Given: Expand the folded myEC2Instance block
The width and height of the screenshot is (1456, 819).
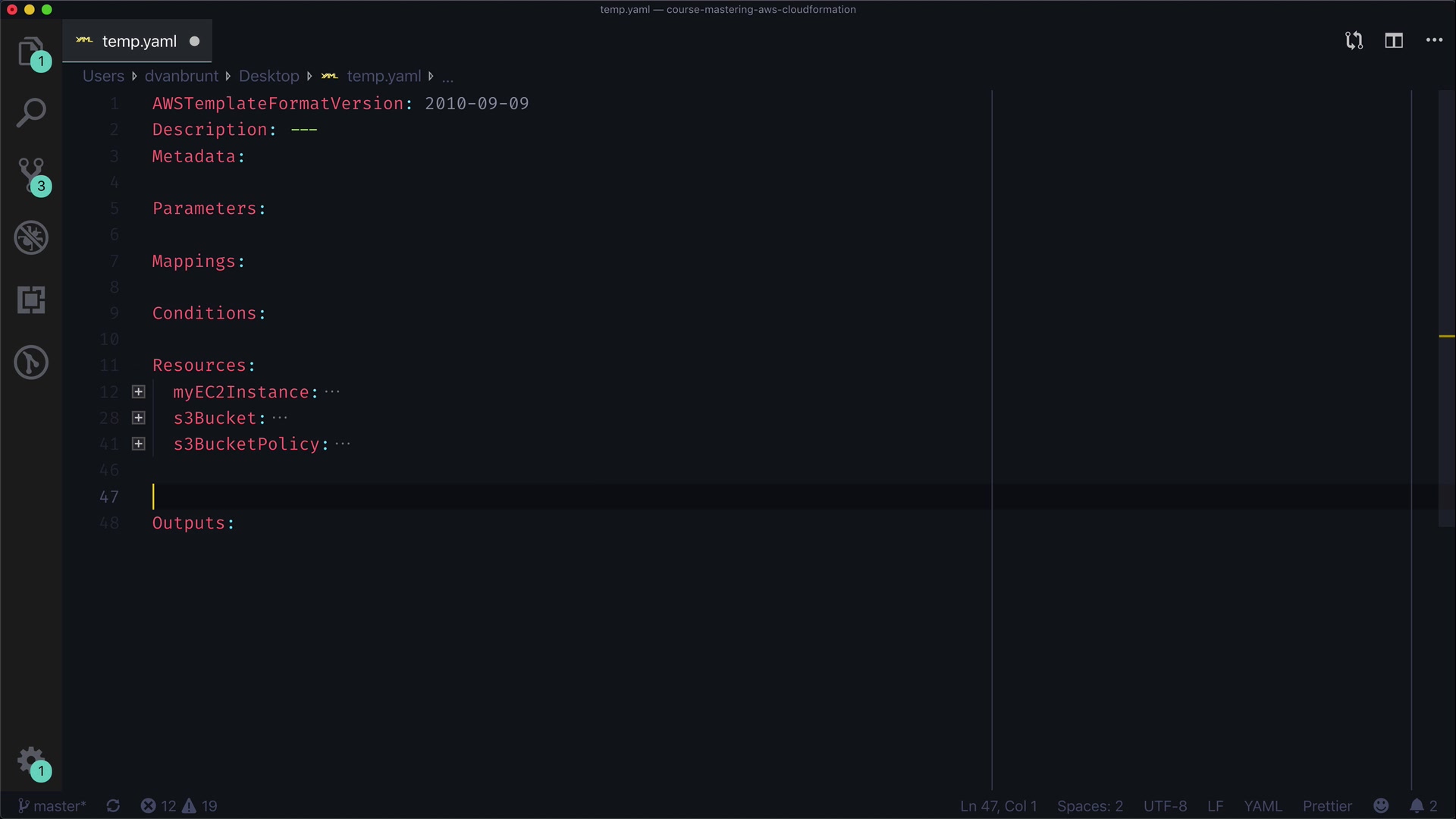Looking at the screenshot, I should pos(139,392).
